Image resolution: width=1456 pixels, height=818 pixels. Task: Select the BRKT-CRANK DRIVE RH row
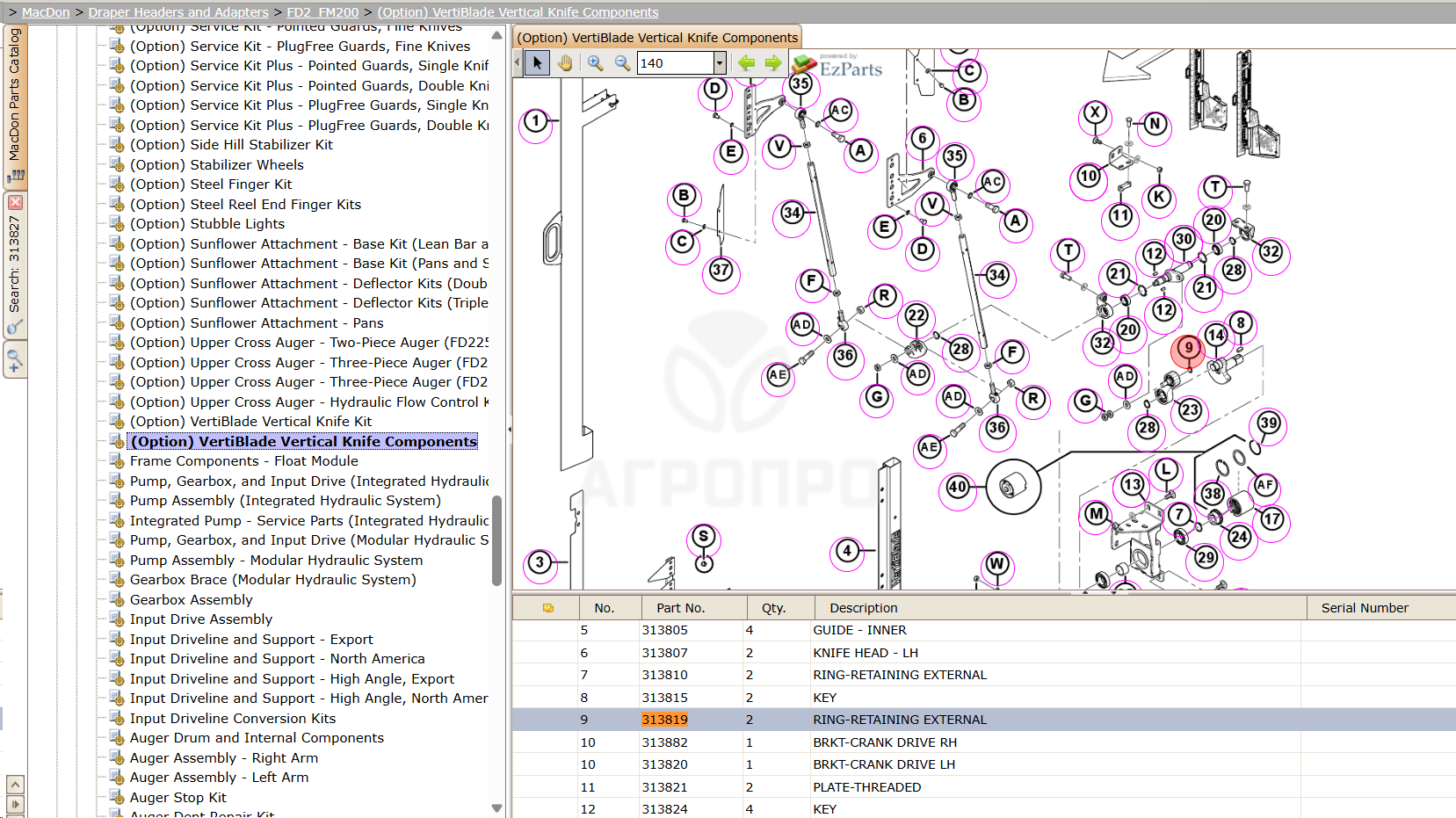(x=984, y=742)
